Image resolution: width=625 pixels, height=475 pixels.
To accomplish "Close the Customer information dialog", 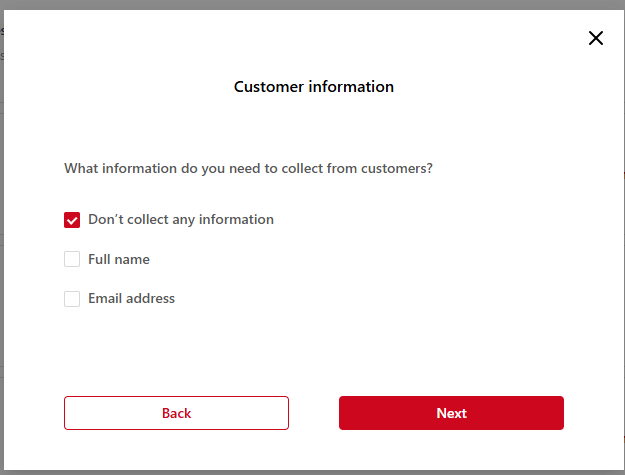I will click(x=596, y=39).
